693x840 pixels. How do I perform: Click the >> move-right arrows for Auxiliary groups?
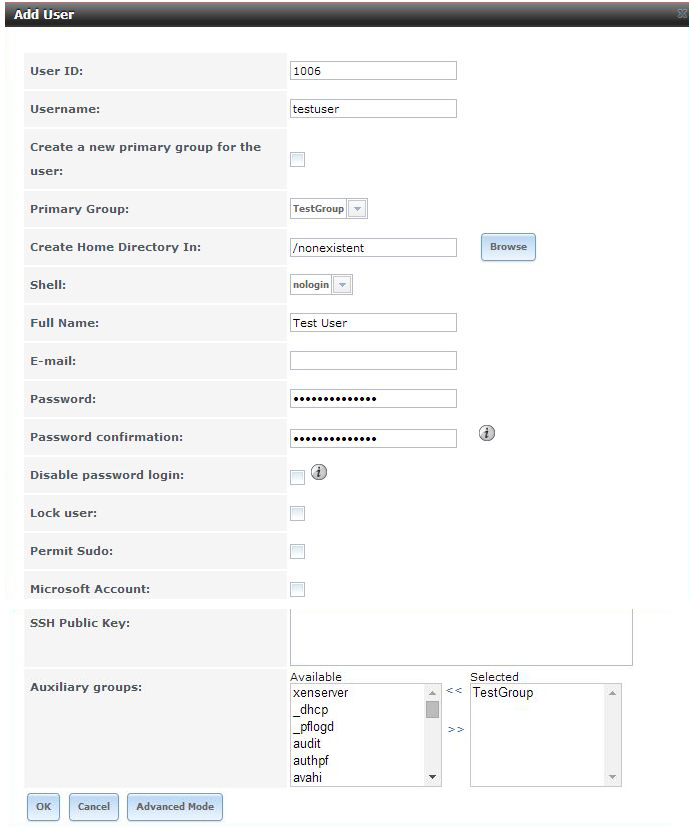tap(455, 730)
